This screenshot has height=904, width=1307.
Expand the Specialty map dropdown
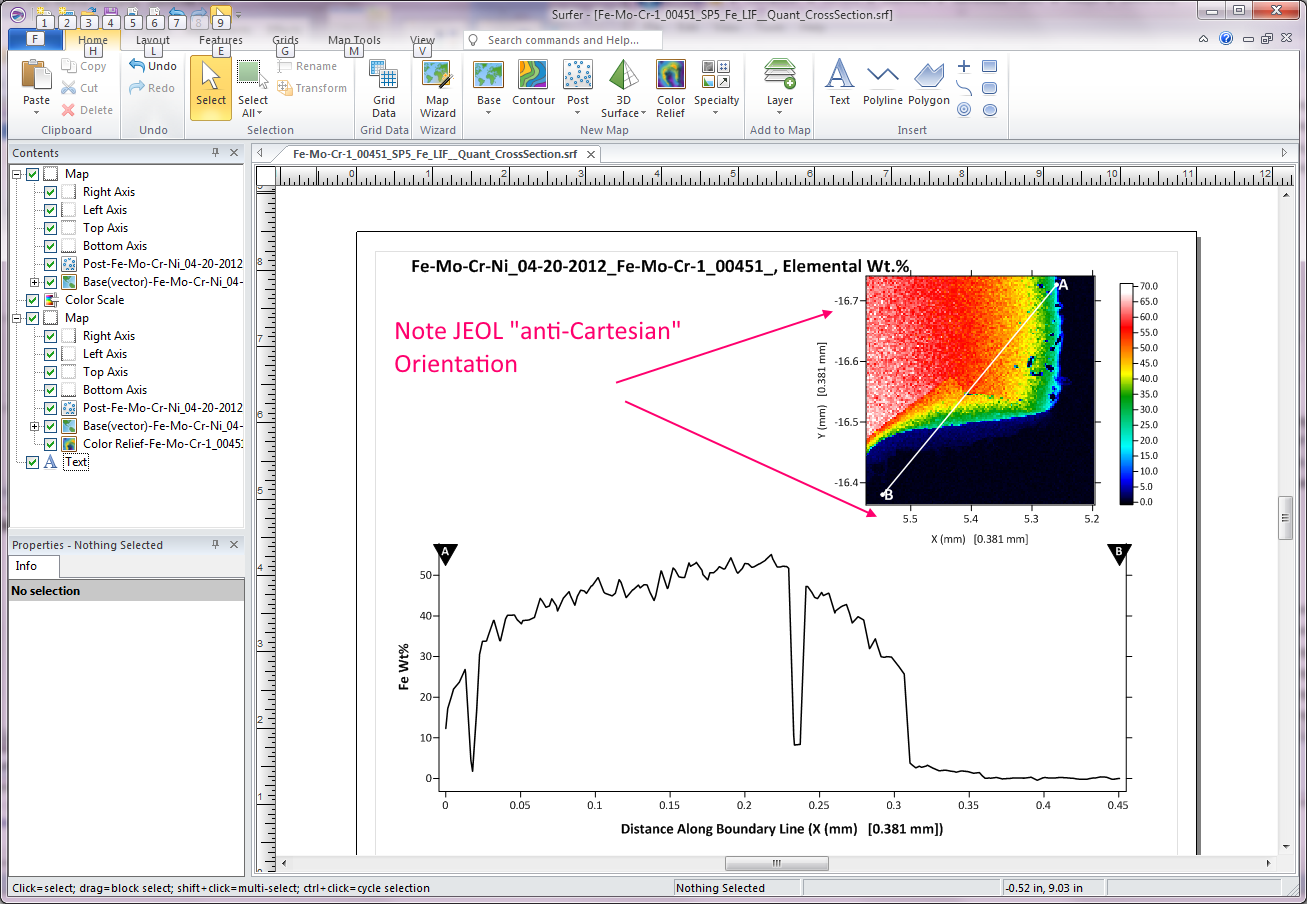point(716,112)
